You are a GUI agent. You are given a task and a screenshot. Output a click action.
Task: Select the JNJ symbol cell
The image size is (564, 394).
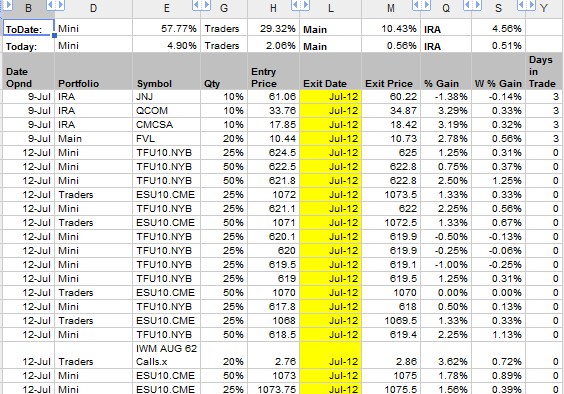click(167, 97)
